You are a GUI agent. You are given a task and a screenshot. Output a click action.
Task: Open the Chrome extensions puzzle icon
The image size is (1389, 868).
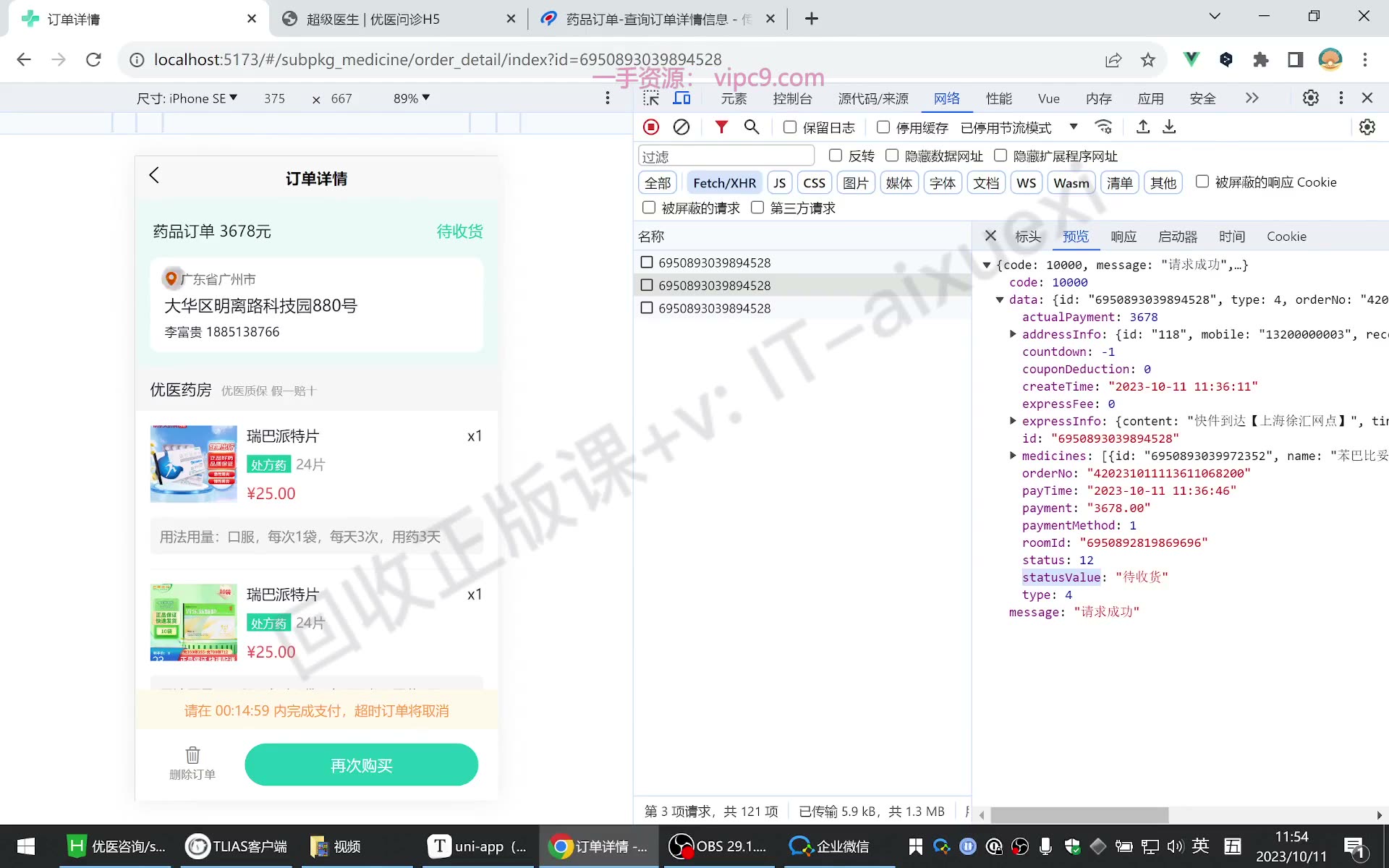point(1261,59)
